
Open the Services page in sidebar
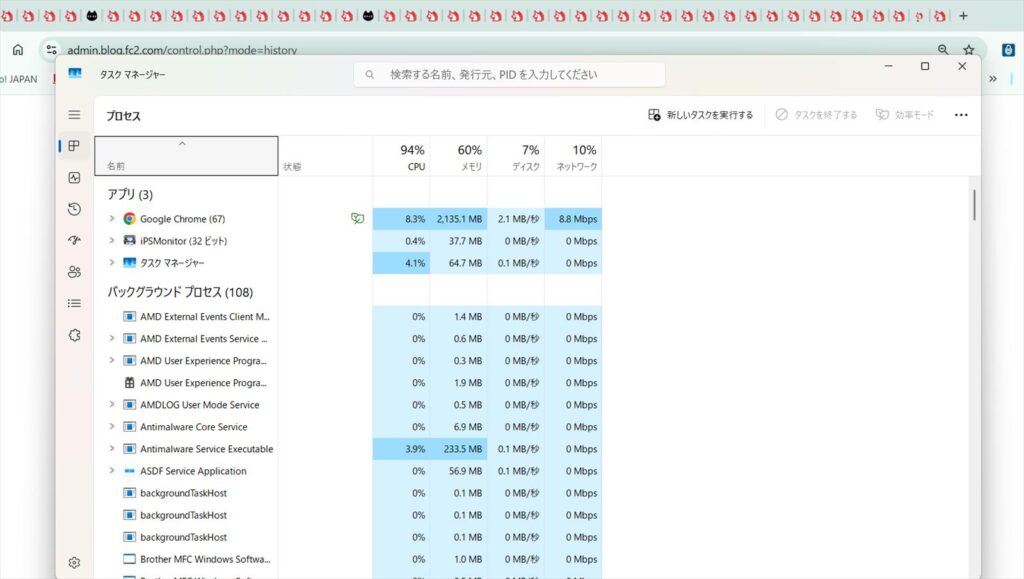(x=74, y=335)
